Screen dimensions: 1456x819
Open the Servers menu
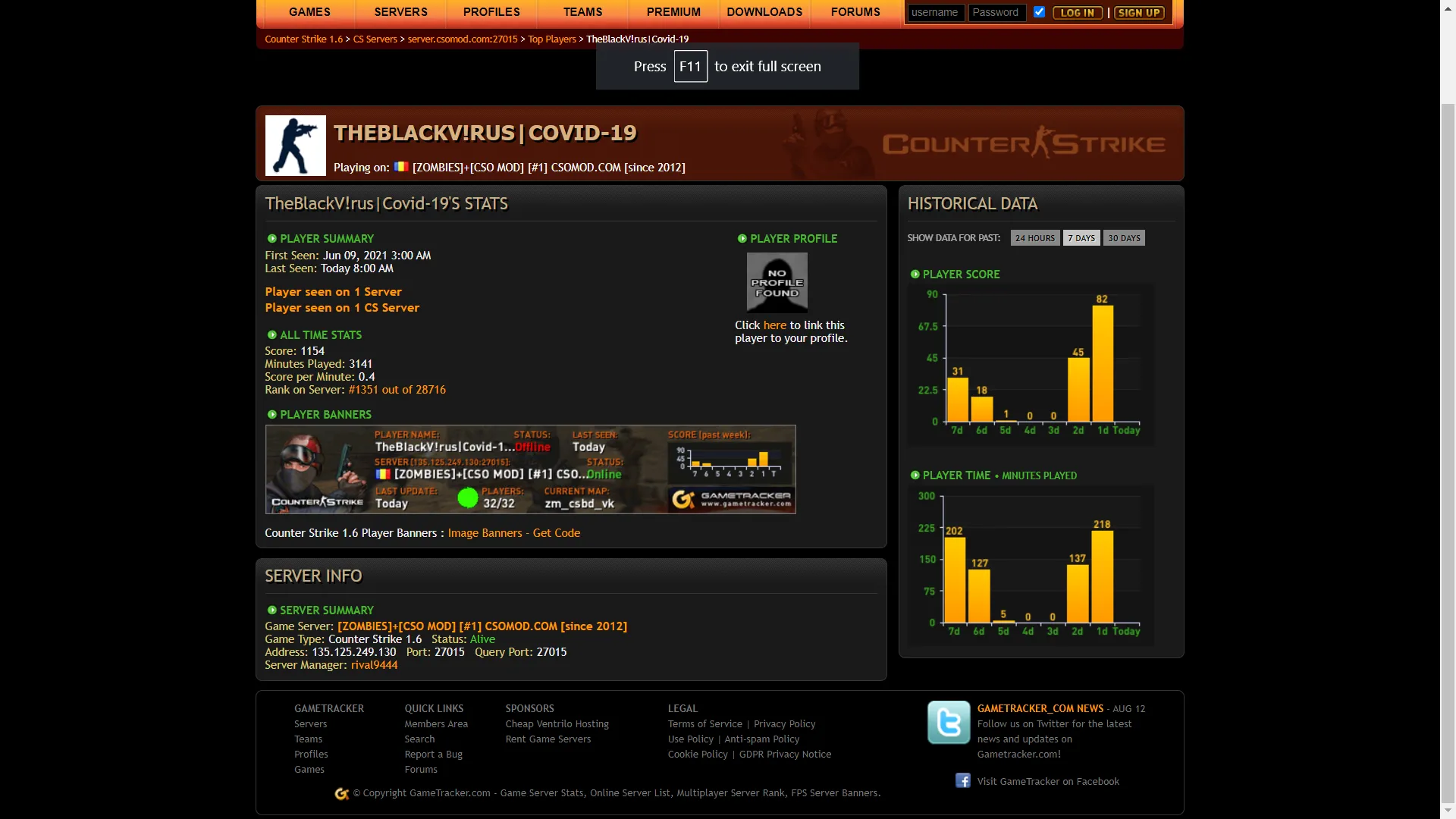[x=401, y=12]
